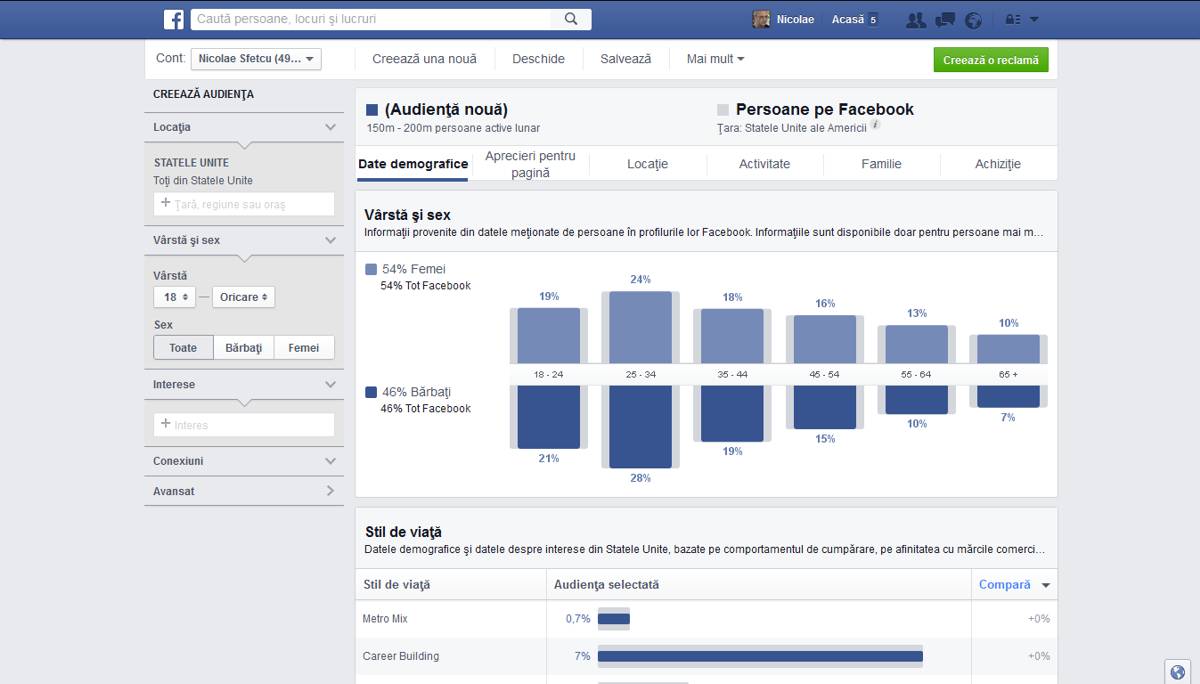The height and width of the screenshot is (684, 1200).
Task: Open the maximum age Oricare dropdown
Action: pos(243,297)
